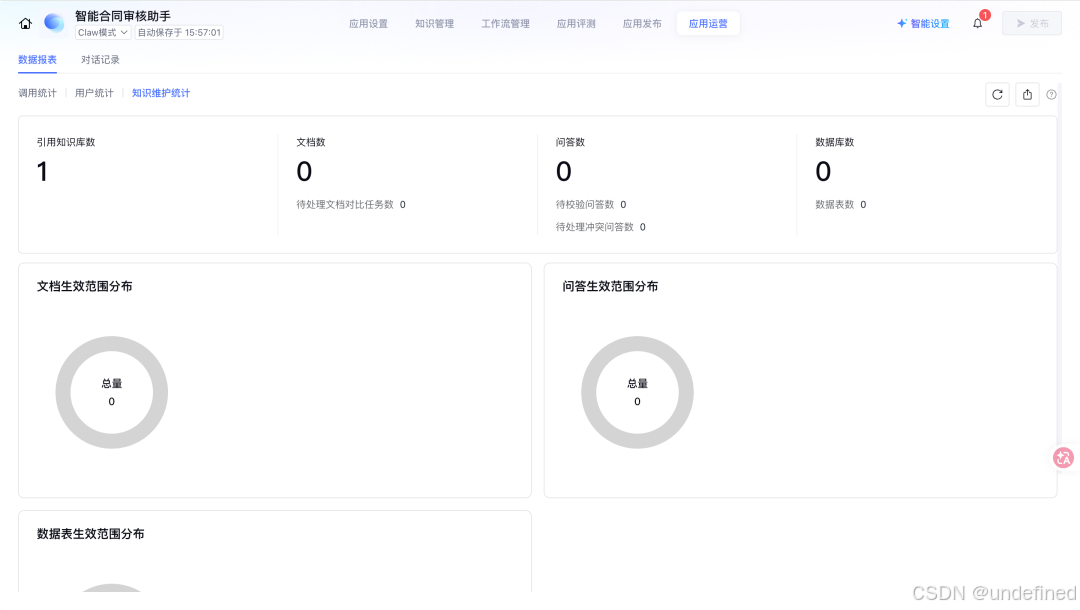The image size is (1080, 610).
Task: Click the blue app avatar icon
Action: point(54,23)
